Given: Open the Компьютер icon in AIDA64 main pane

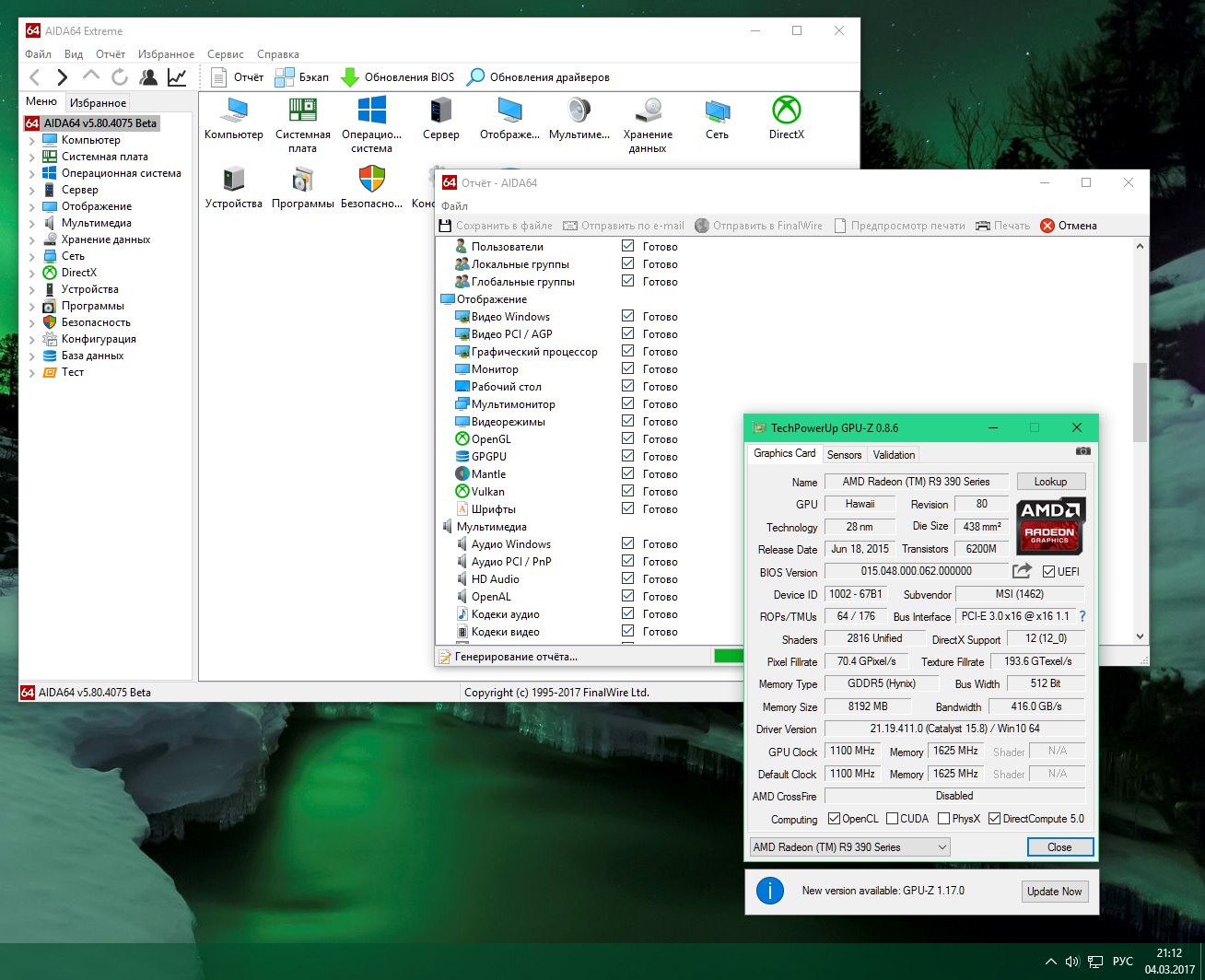Looking at the screenshot, I should pyautogui.click(x=234, y=118).
